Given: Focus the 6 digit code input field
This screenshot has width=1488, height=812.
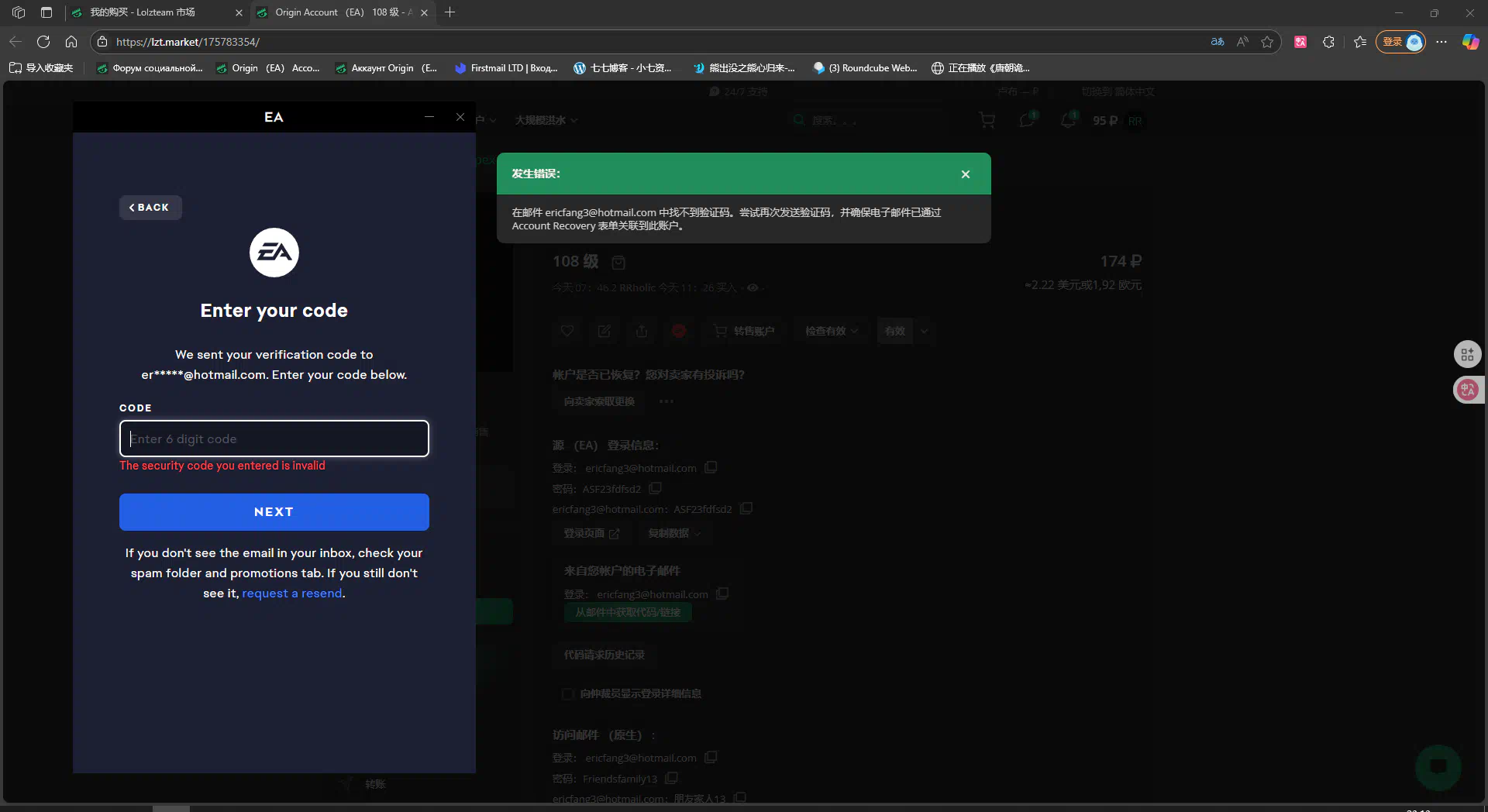Looking at the screenshot, I should 274,439.
